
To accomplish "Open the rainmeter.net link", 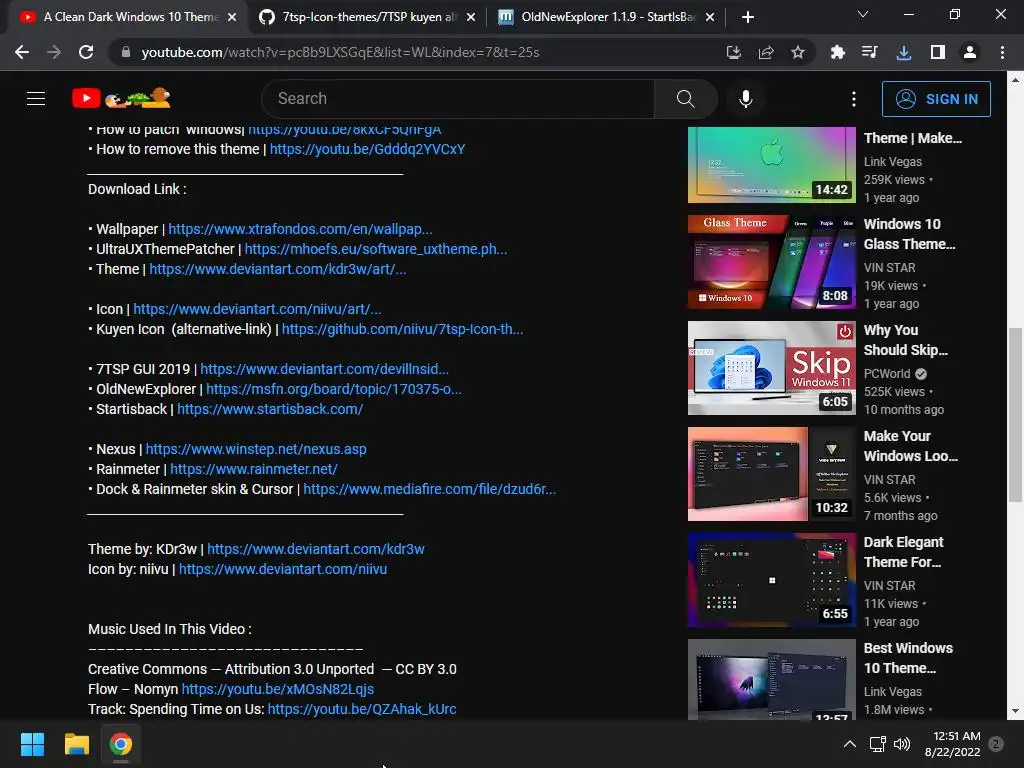I will click(x=253, y=469).
